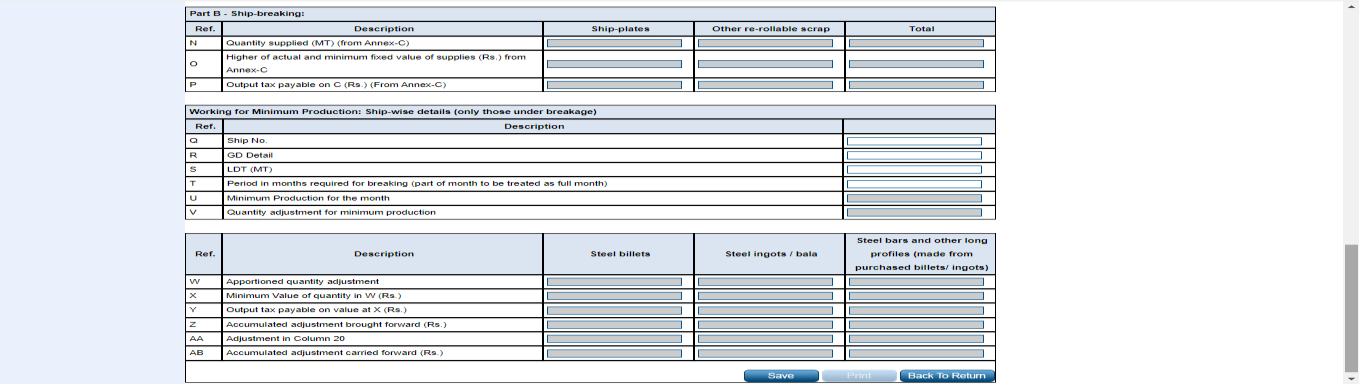Screen dimensions: 1359x384
Task: Click Ship-plates field in row O
Action: [x=614, y=64]
